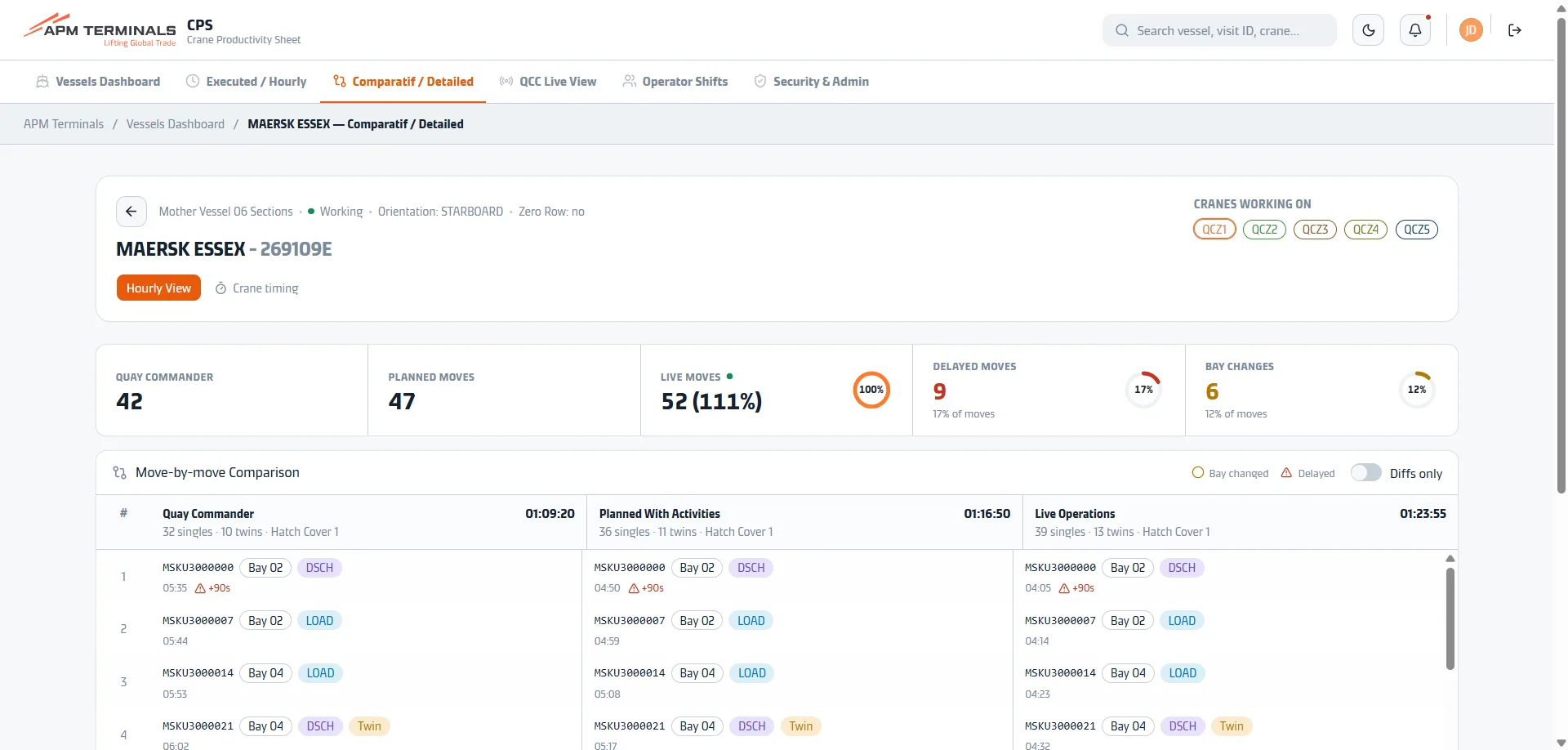Click APM Terminals breadcrumb link

(x=64, y=124)
